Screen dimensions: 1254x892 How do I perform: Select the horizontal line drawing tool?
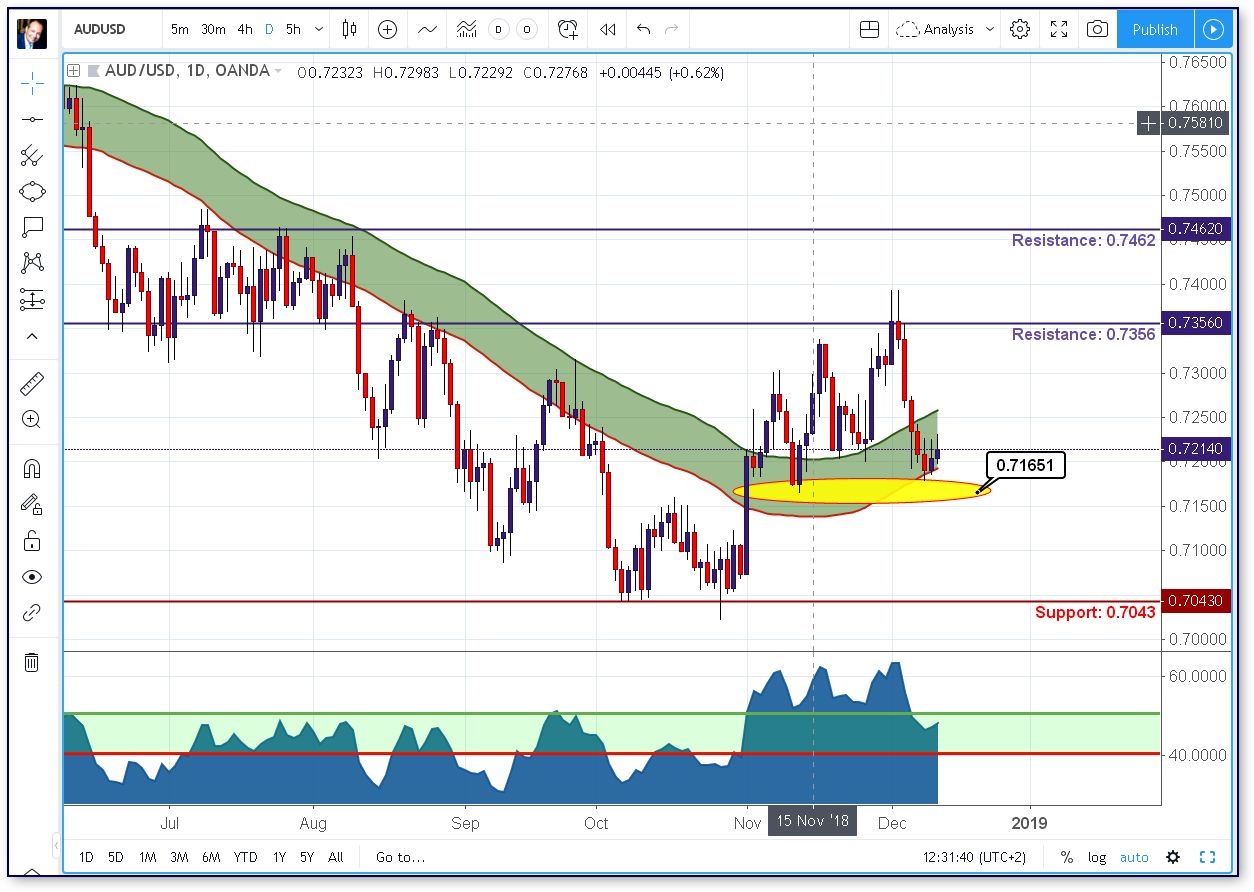click(x=32, y=119)
